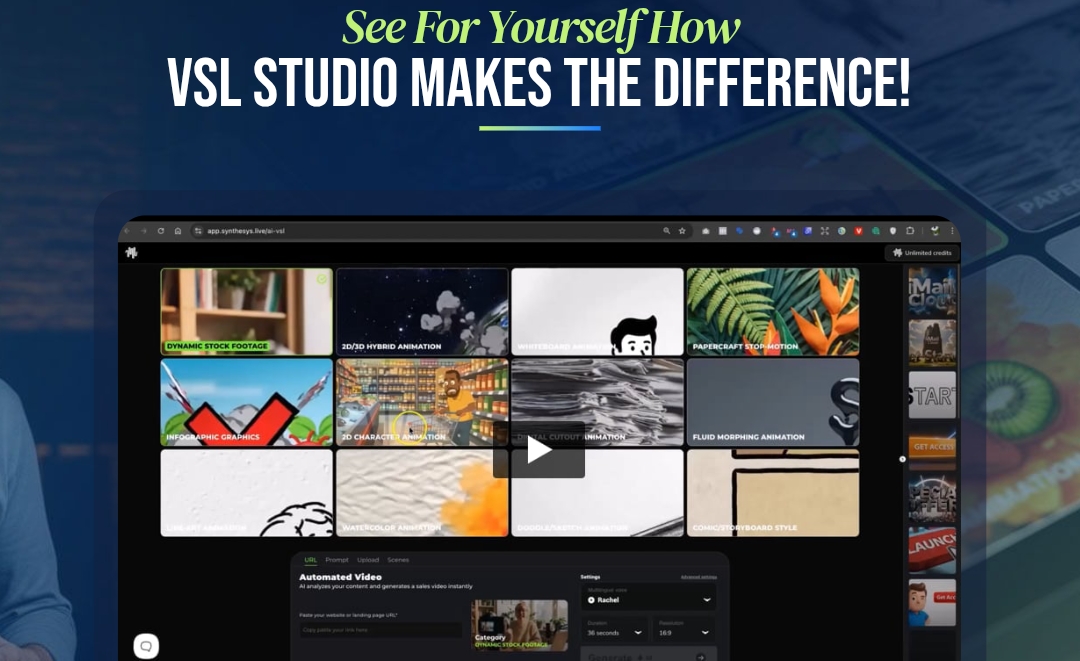Open the Scenes tab
The height and width of the screenshot is (661, 1080).
(398, 560)
